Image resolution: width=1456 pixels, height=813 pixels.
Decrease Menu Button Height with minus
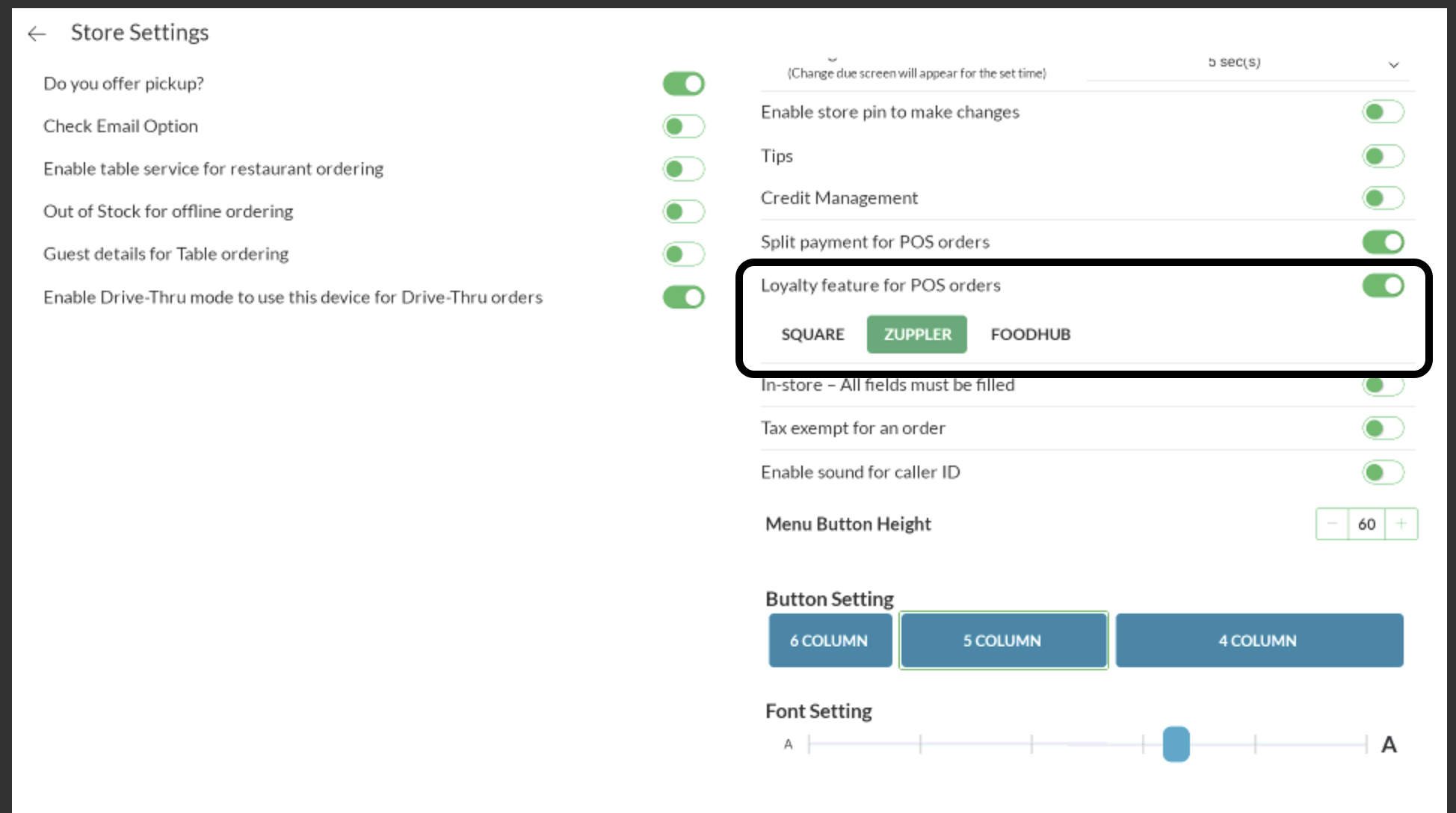pyautogui.click(x=1332, y=524)
